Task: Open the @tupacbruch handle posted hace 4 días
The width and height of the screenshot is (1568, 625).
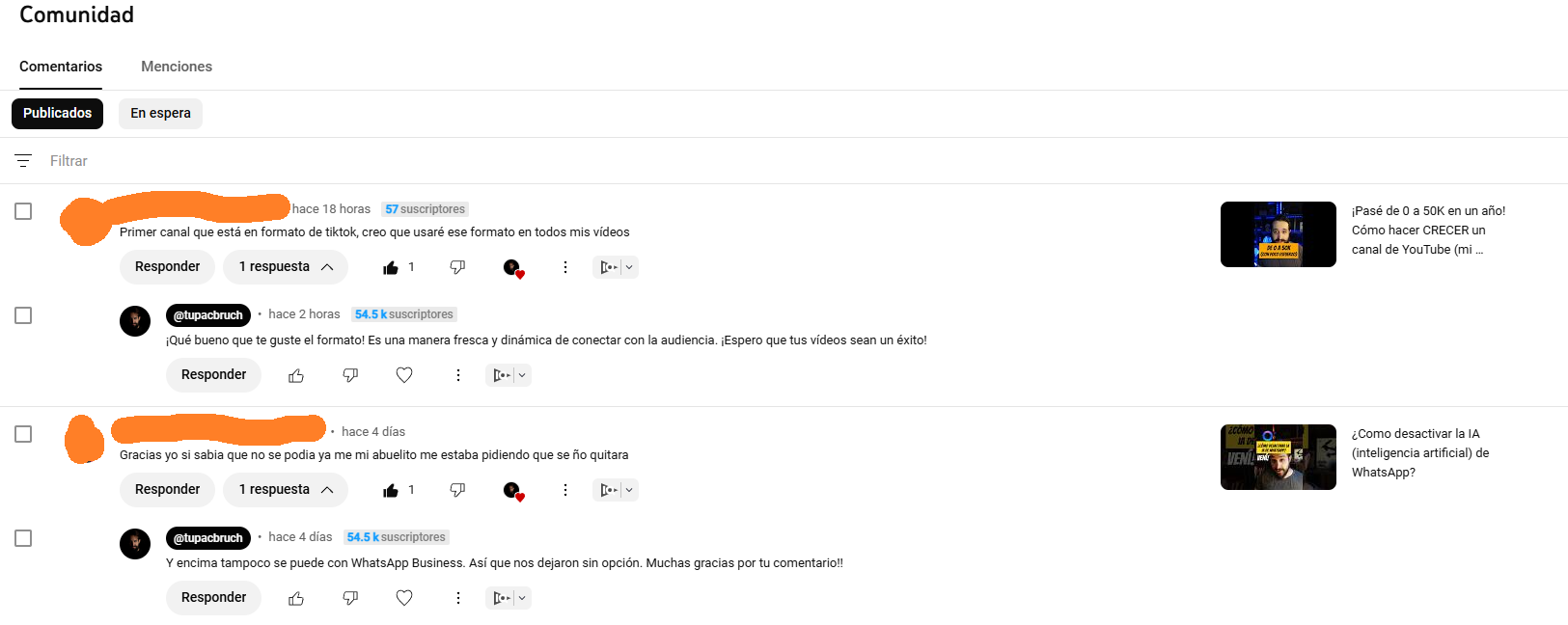Action: [208, 538]
